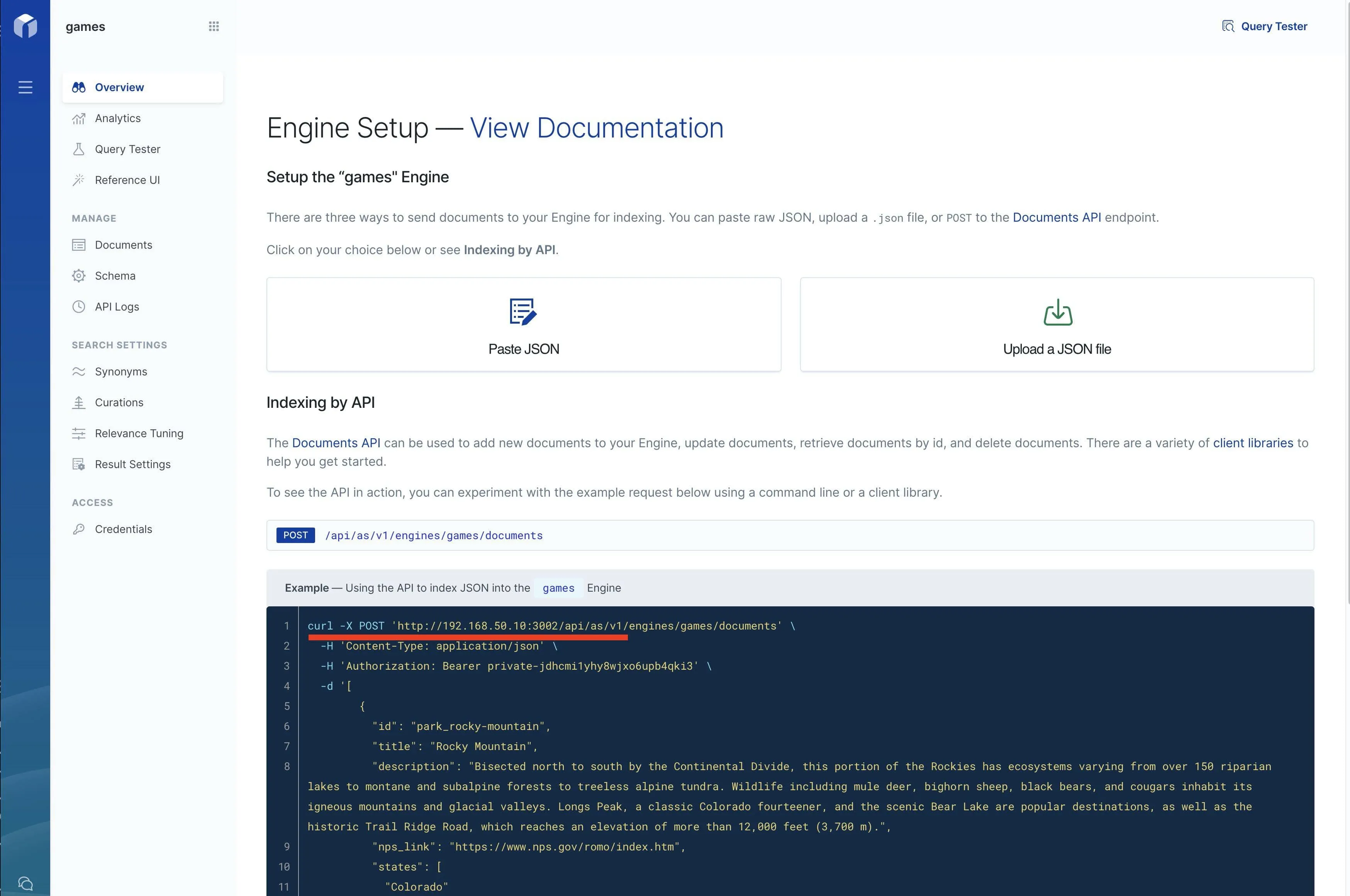This screenshot has height=896, width=1350.
Task: Click the Paste JSON document icon
Action: pyautogui.click(x=523, y=312)
